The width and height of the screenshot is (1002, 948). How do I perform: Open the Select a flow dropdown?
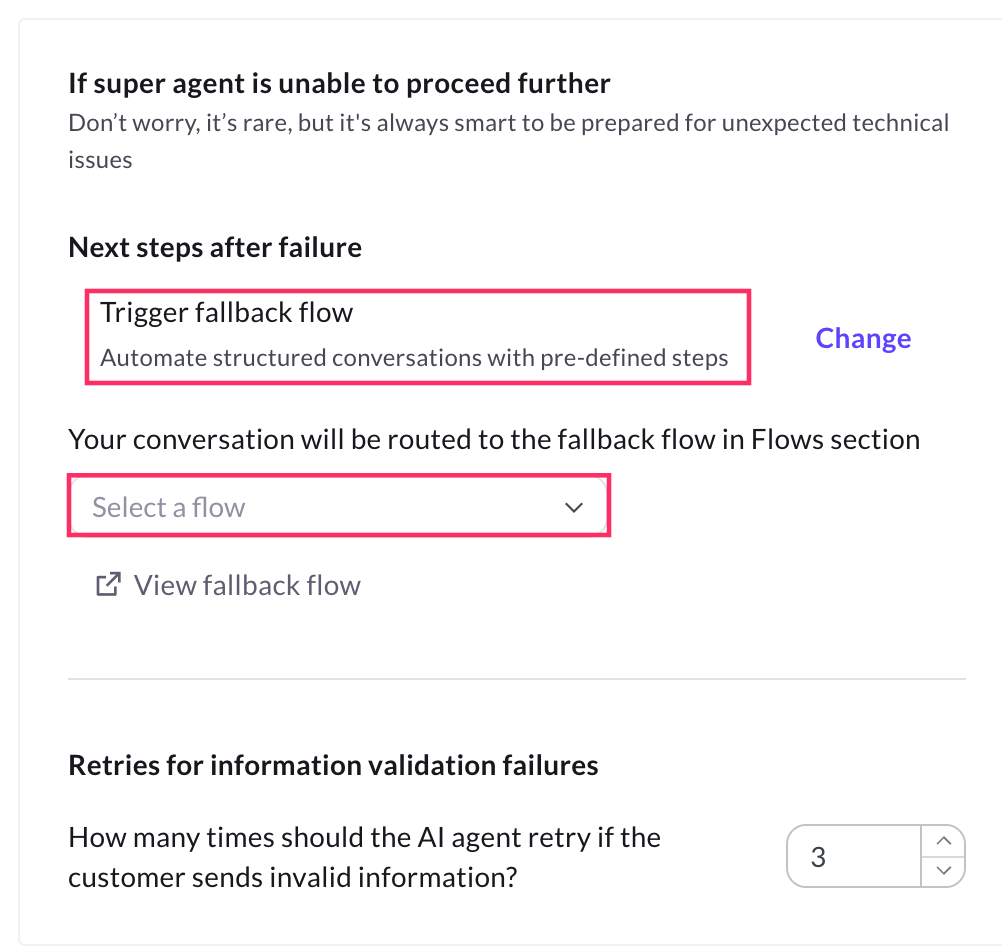click(338, 507)
